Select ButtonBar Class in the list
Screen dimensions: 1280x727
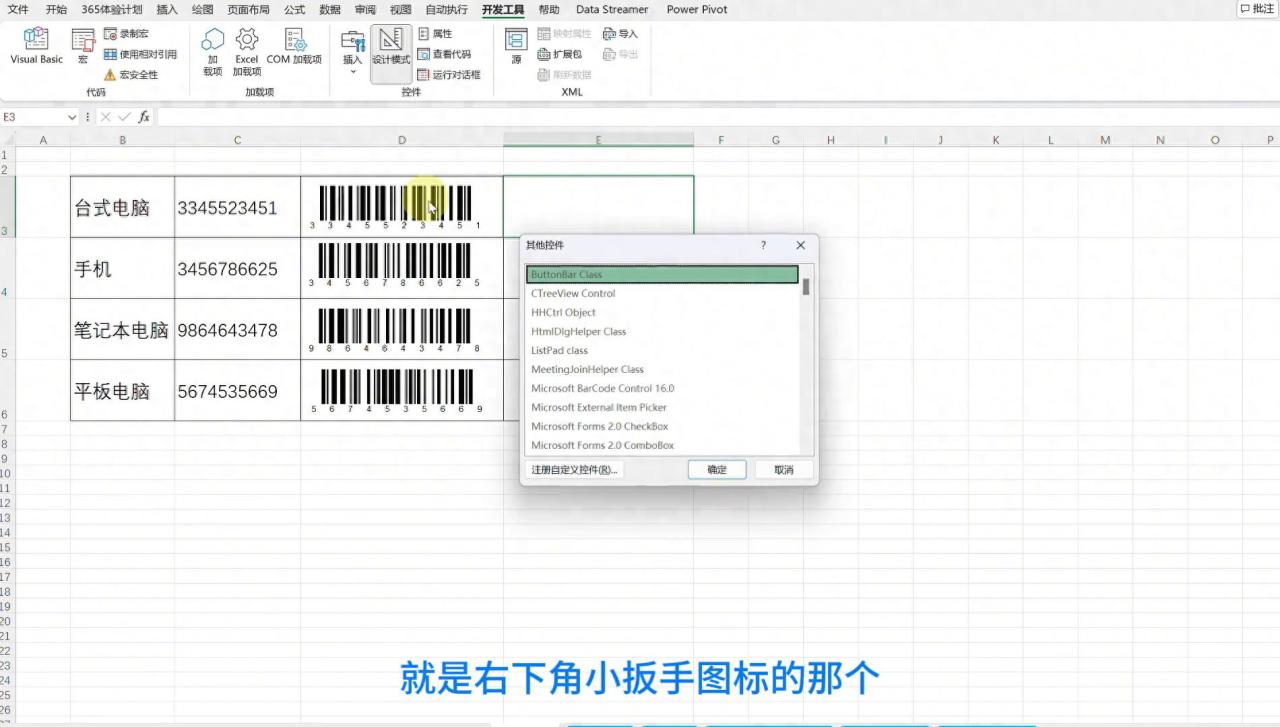tap(662, 274)
